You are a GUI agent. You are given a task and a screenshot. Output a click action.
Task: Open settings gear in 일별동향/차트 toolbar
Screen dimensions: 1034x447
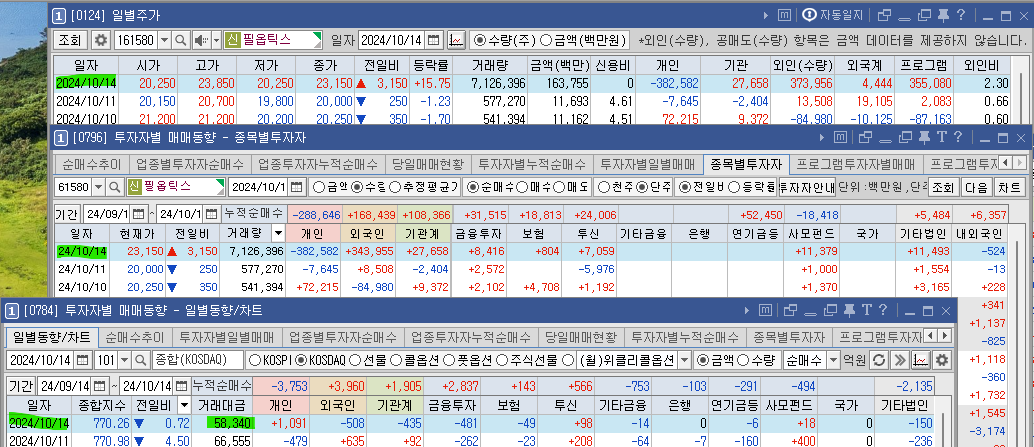(942, 360)
